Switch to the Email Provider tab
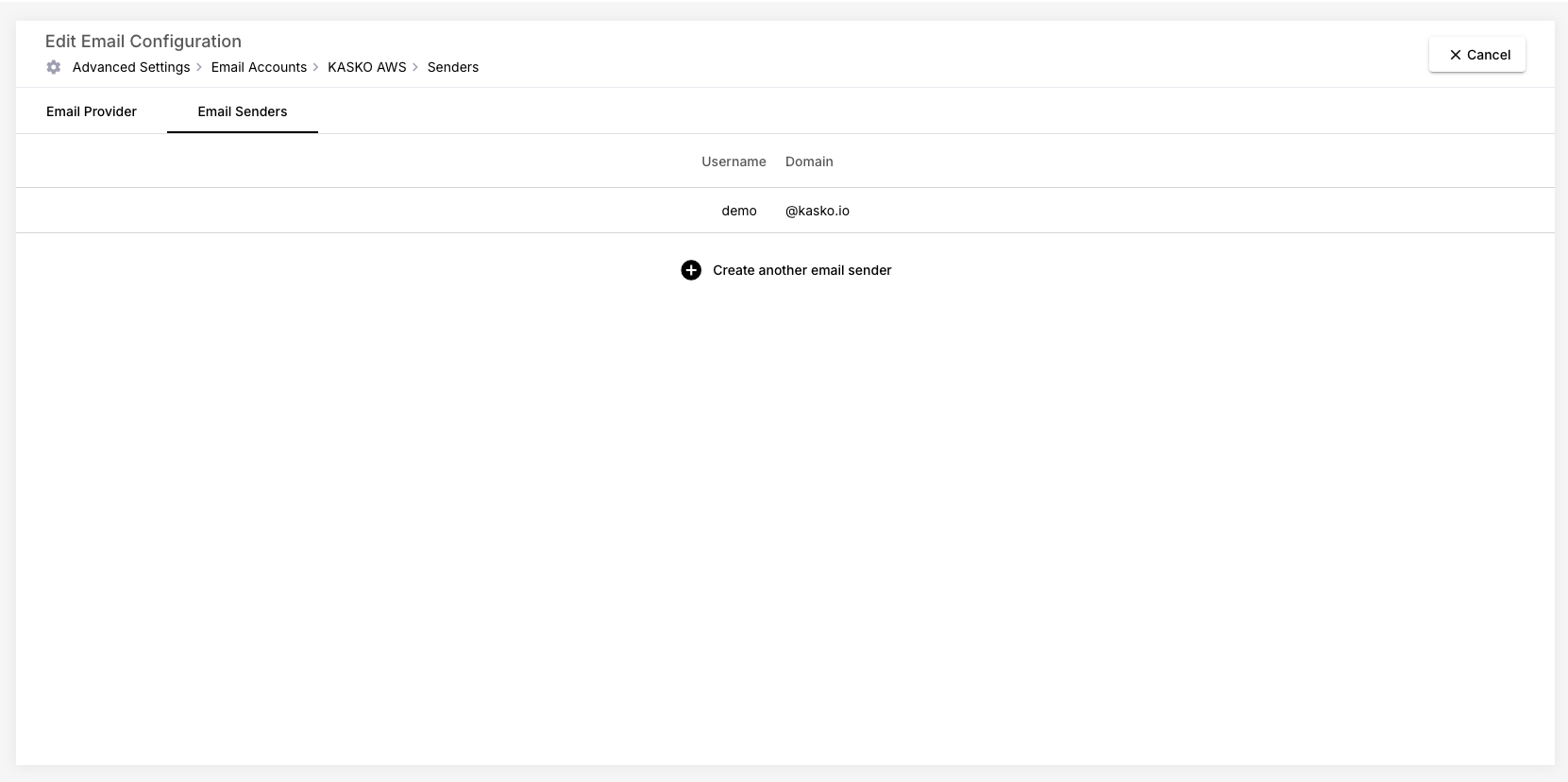1568x782 pixels. click(x=92, y=111)
